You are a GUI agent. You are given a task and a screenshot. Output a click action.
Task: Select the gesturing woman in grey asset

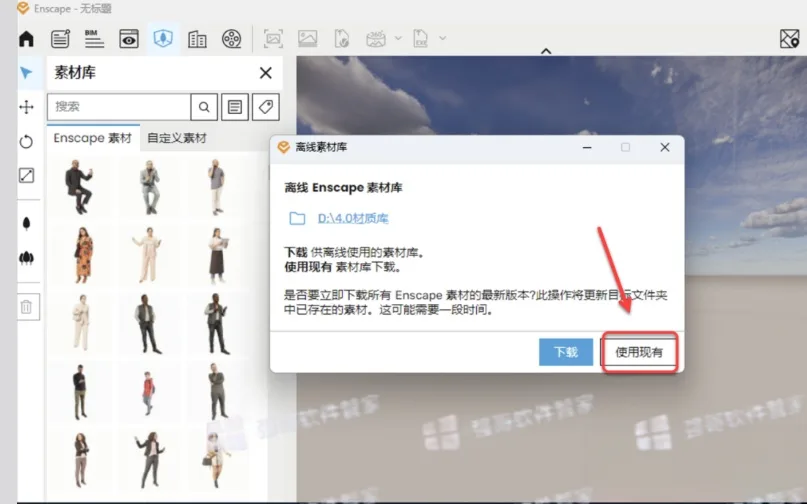(x=149, y=459)
